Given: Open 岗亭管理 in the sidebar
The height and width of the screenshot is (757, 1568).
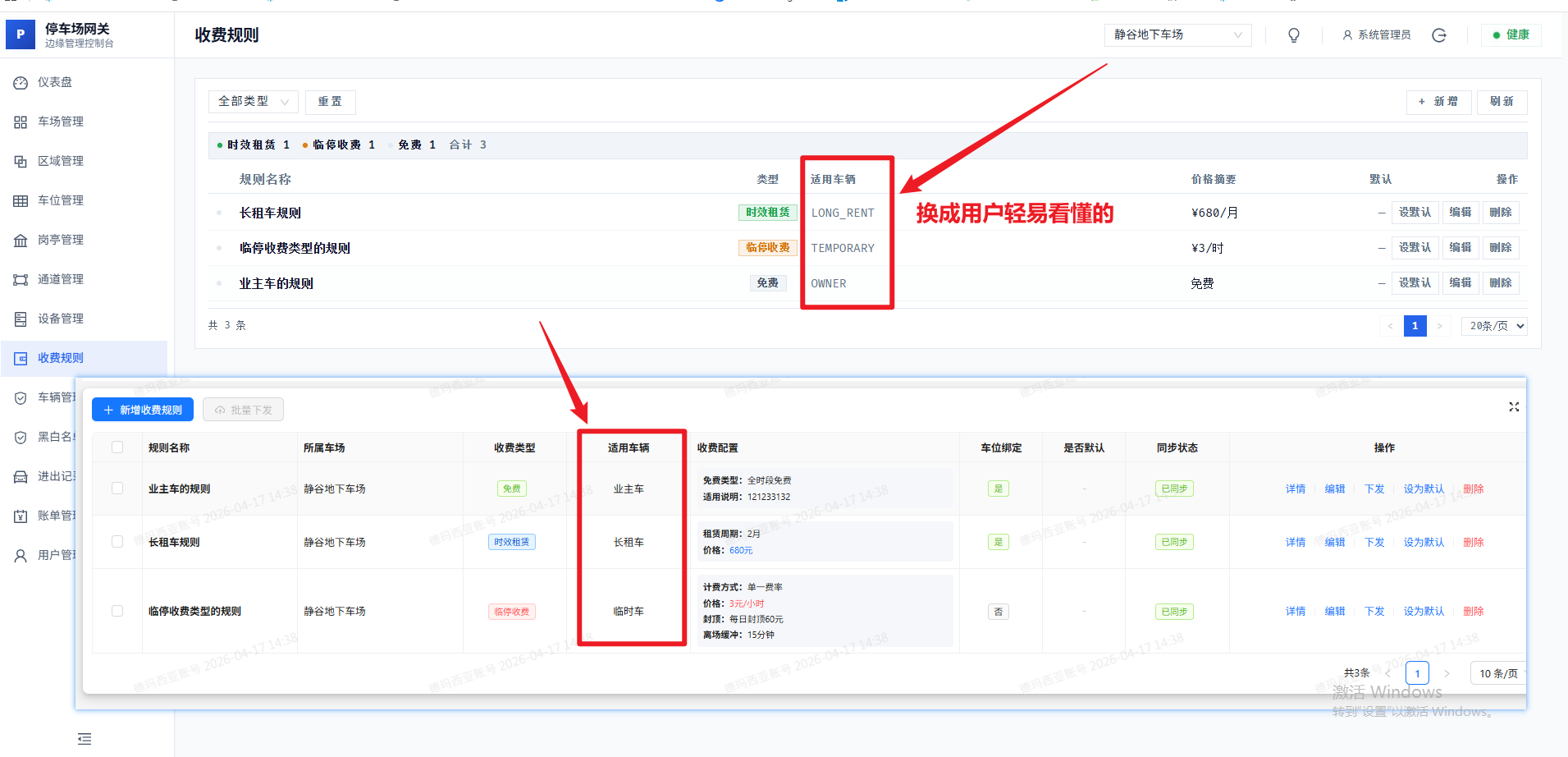Looking at the screenshot, I should coord(60,240).
